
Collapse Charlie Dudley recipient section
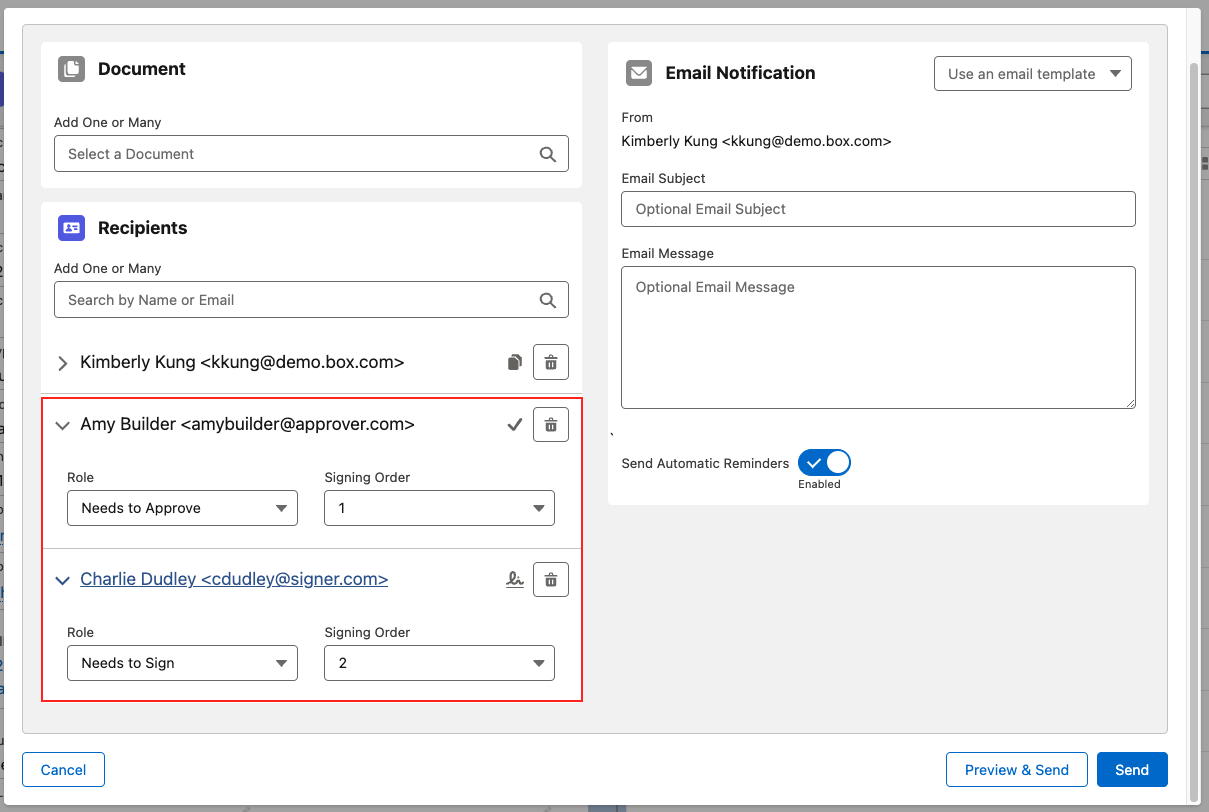[x=62, y=580]
